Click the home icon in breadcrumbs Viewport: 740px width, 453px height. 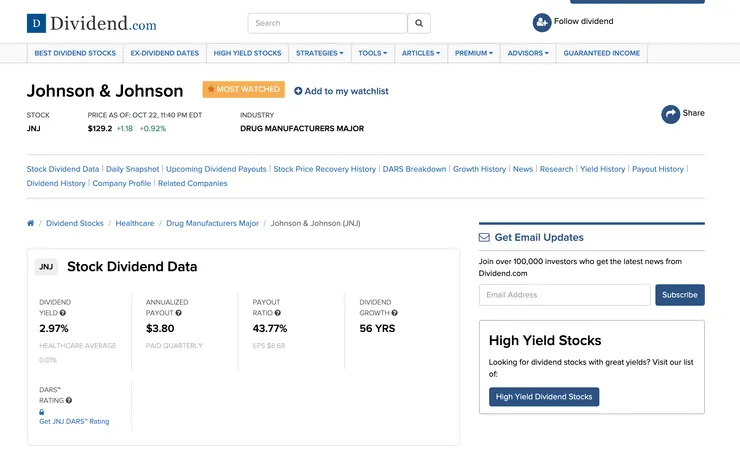[x=31, y=224]
